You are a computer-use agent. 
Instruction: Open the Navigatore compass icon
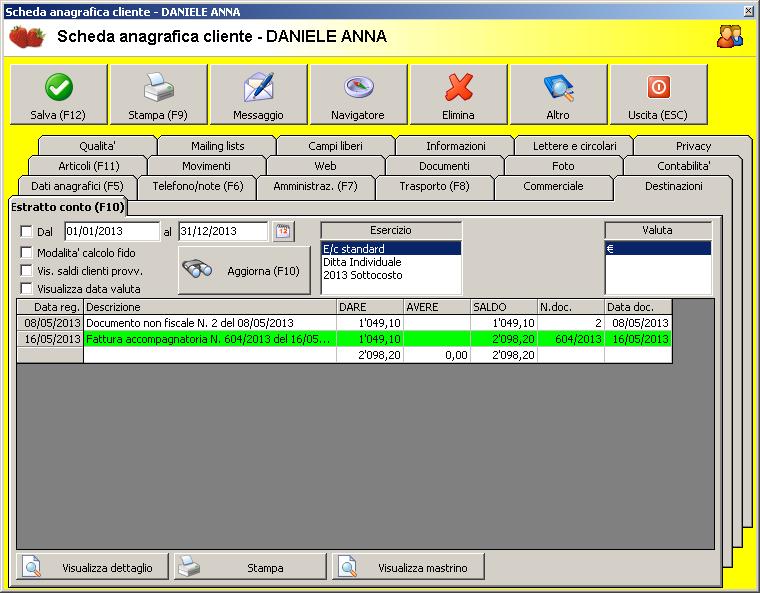point(359,87)
